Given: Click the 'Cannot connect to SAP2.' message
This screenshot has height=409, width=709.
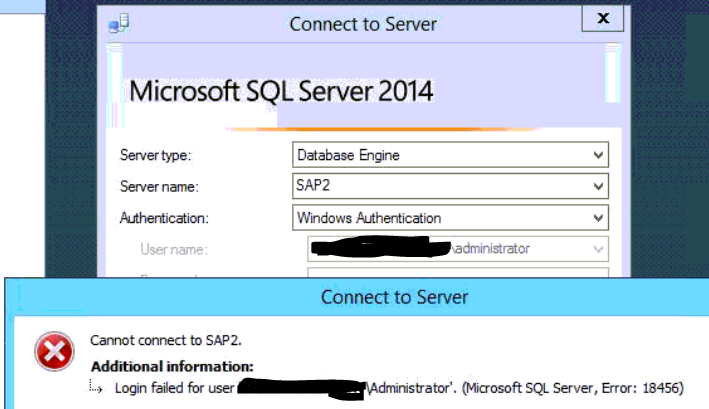Looking at the screenshot, I should tap(165, 340).
